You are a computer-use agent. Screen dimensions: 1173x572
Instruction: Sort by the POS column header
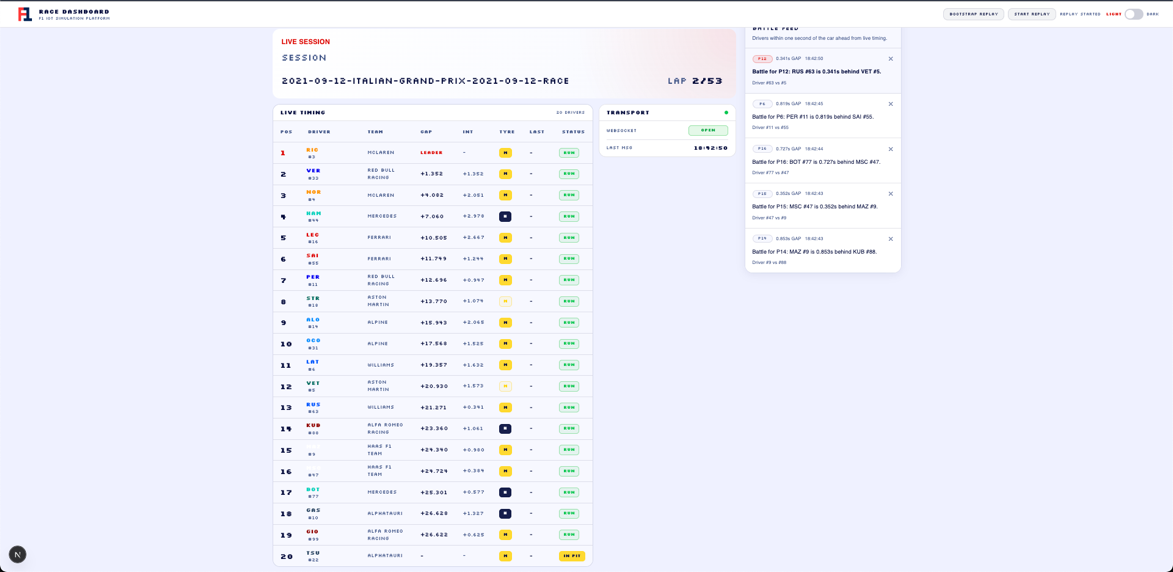point(287,132)
